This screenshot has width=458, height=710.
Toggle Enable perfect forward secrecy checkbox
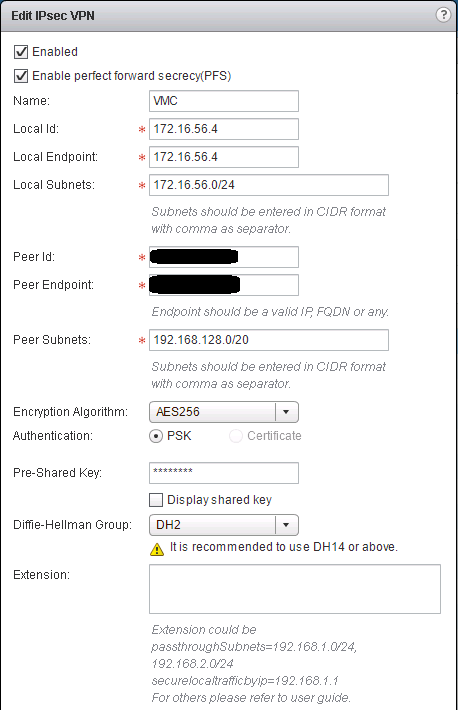[21, 76]
